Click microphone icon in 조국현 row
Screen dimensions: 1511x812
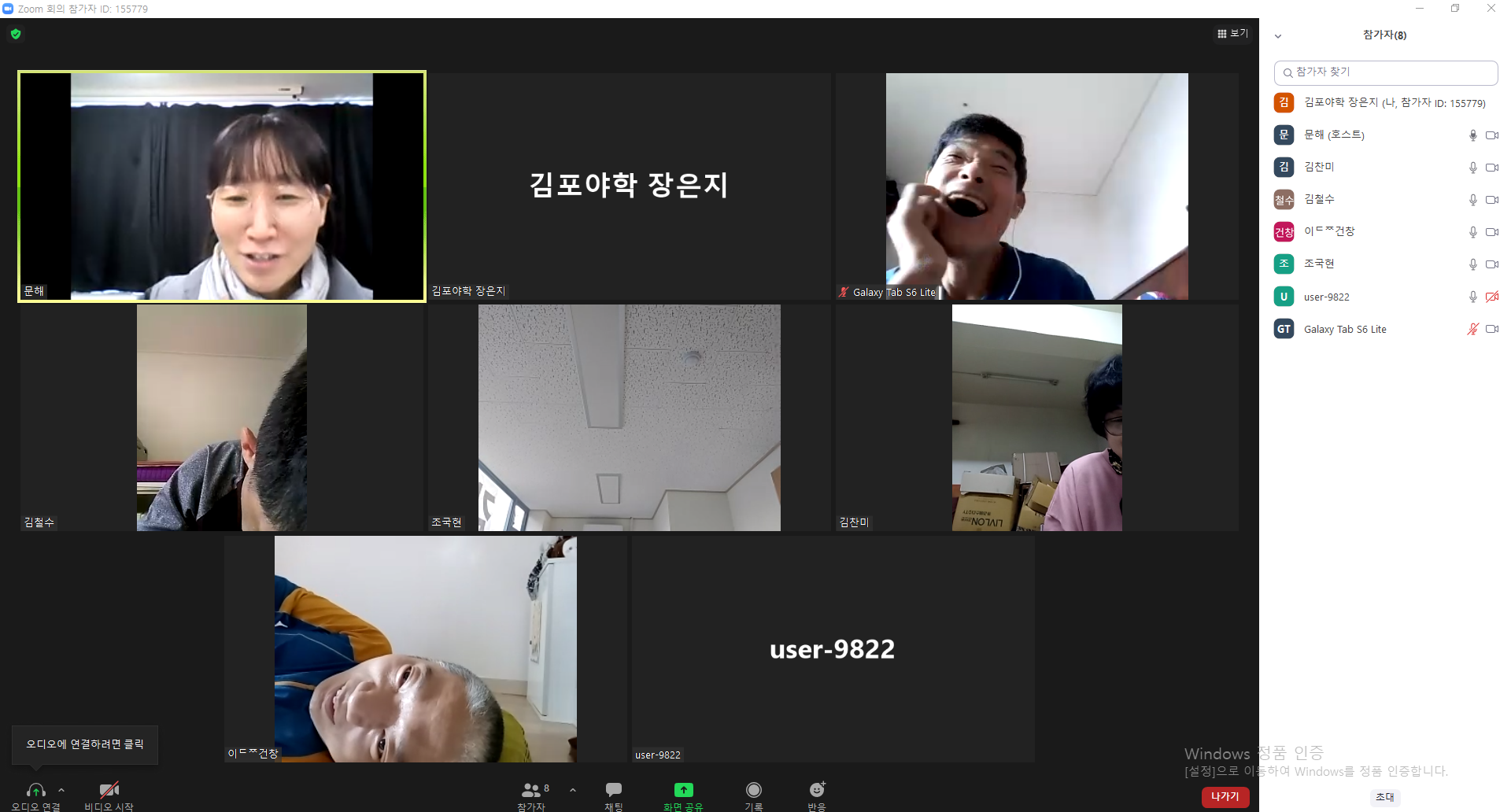pos(1473,264)
